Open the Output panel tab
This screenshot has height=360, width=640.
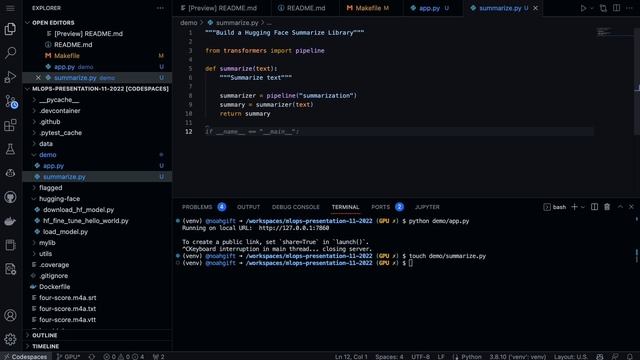(x=248, y=207)
